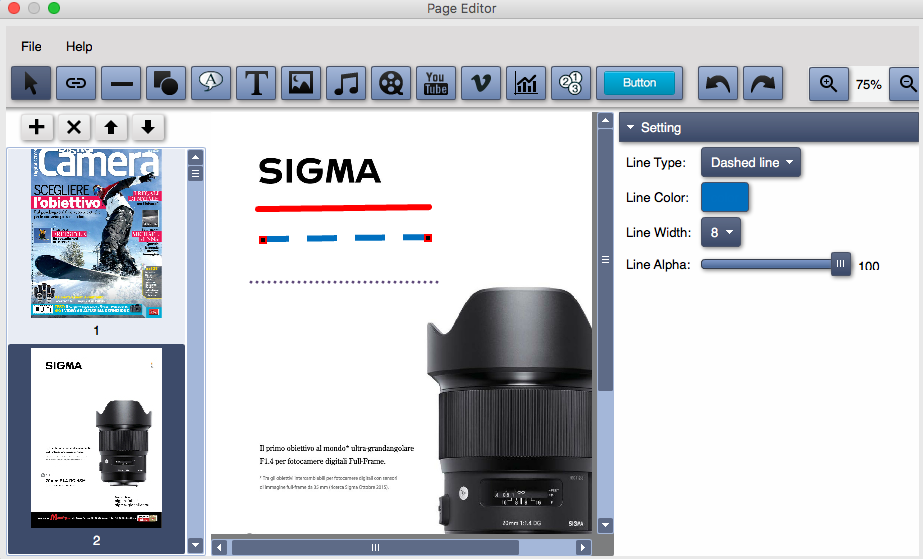Select the number counter tool
Image resolution: width=923 pixels, height=559 pixels.
click(x=571, y=83)
